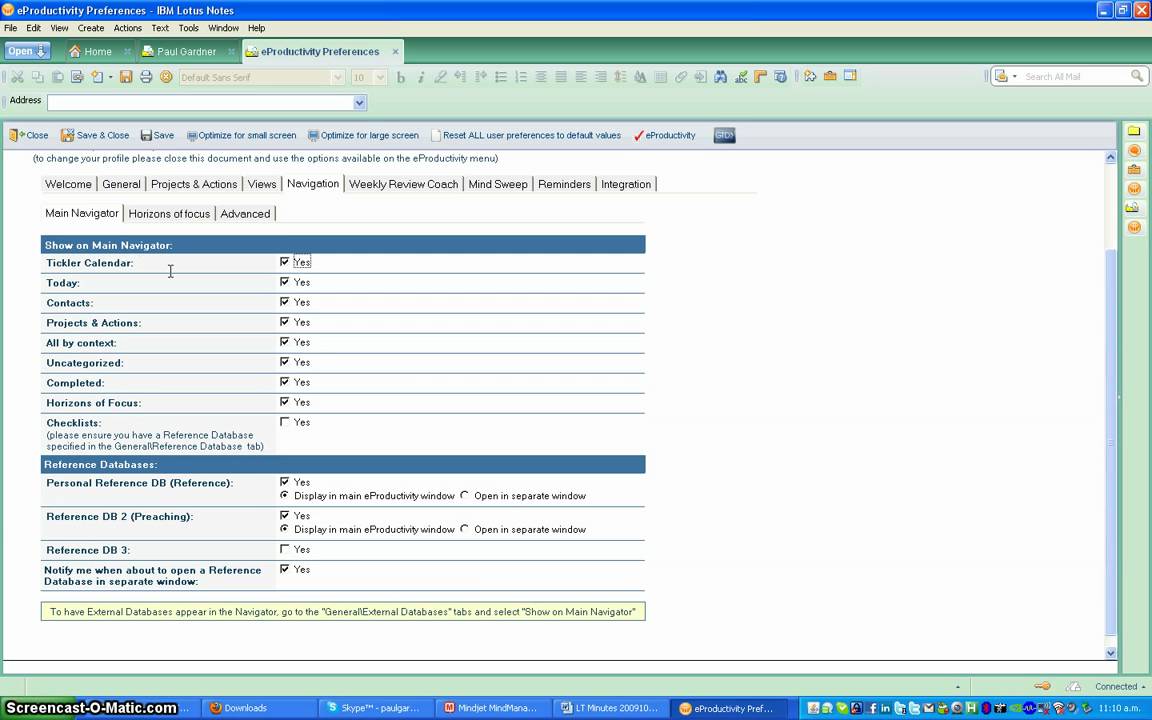
Task: Enable the Checklists Yes checkbox
Action: click(x=284, y=422)
